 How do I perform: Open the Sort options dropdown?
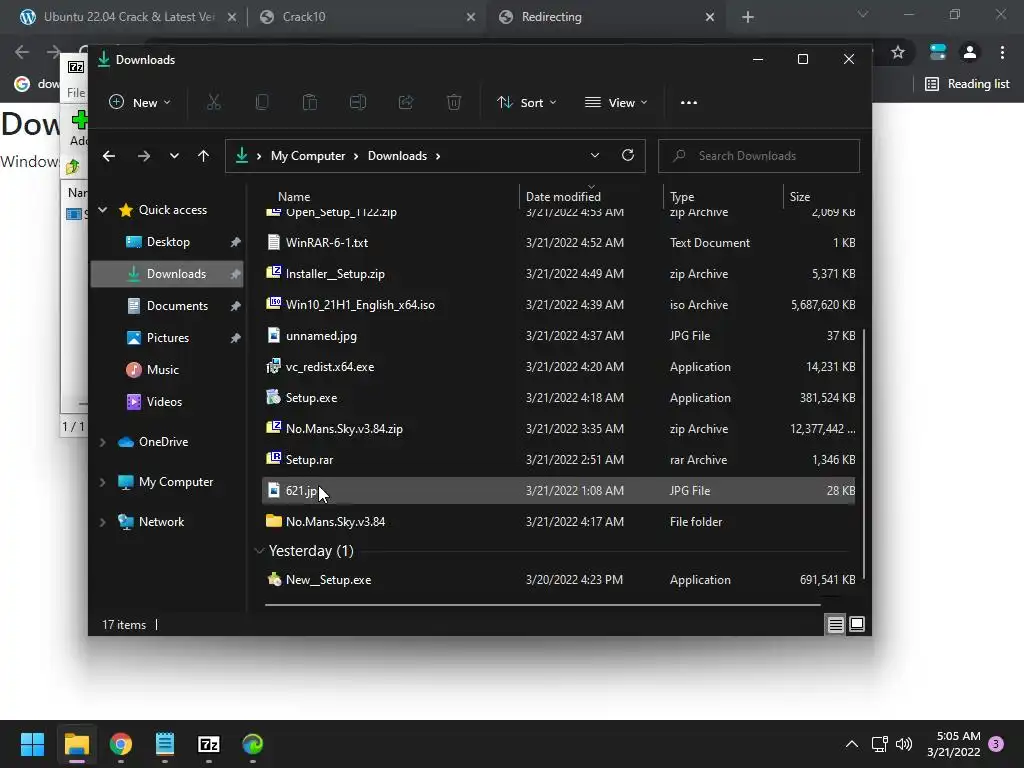(526, 103)
